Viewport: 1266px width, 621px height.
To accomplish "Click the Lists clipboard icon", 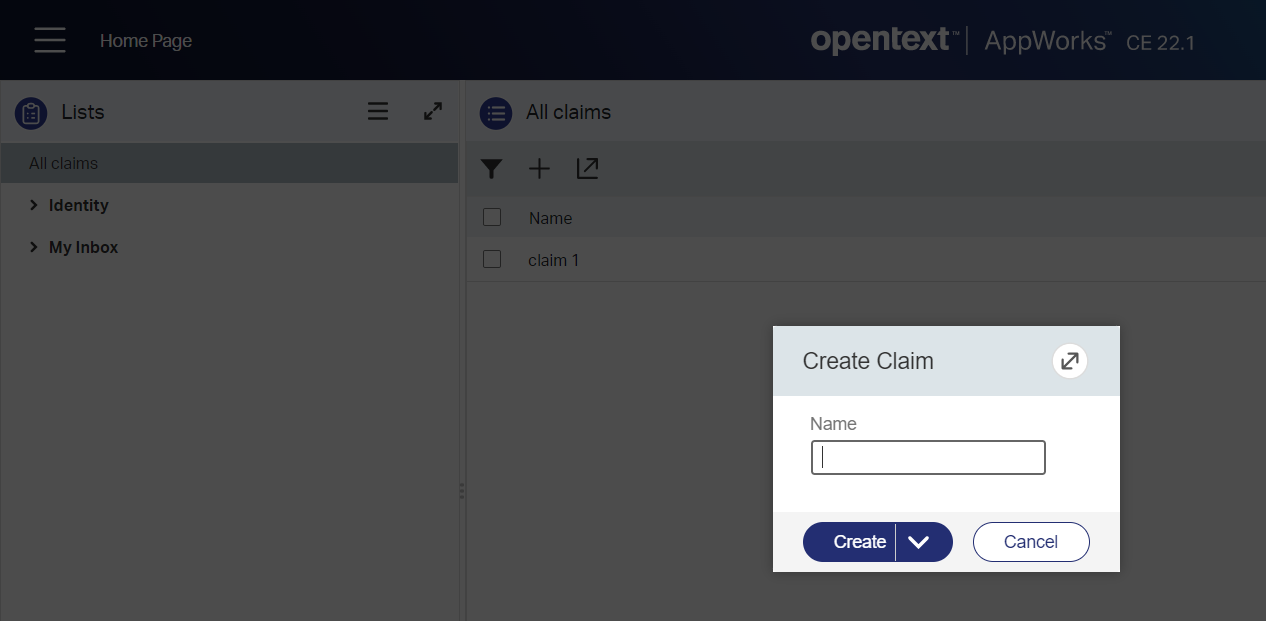I will pyautogui.click(x=31, y=113).
